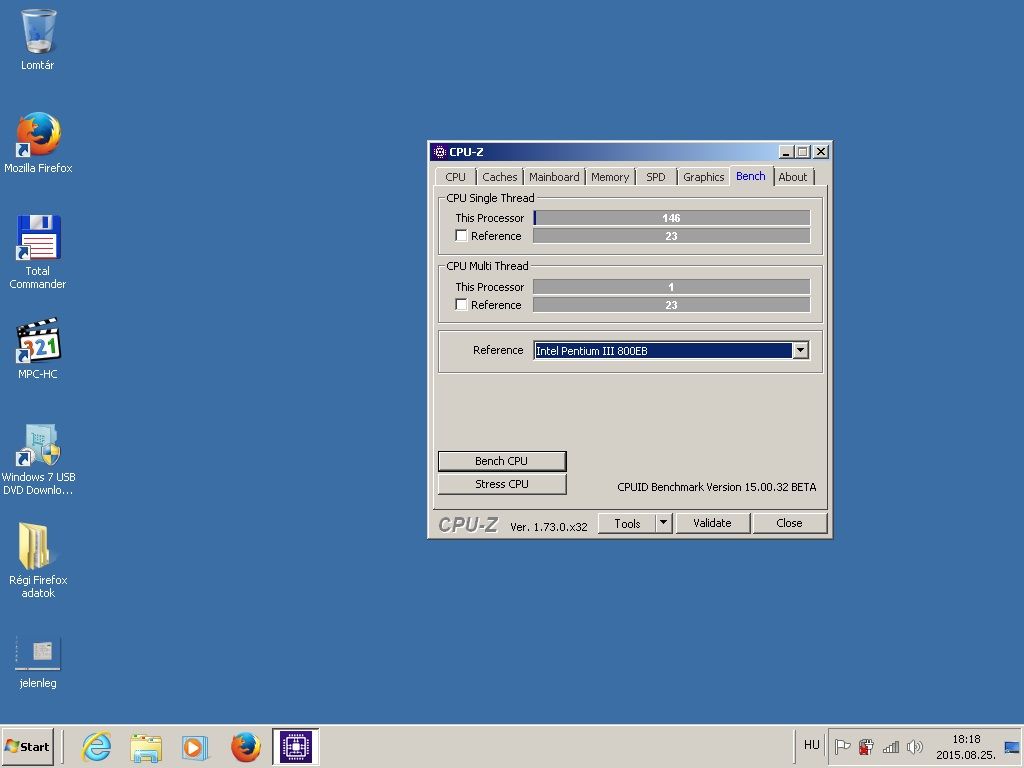This screenshot has height=768, width=1024.
Task: Expand the Tools dropdown arrow
Action: click(x=664, y=522)
